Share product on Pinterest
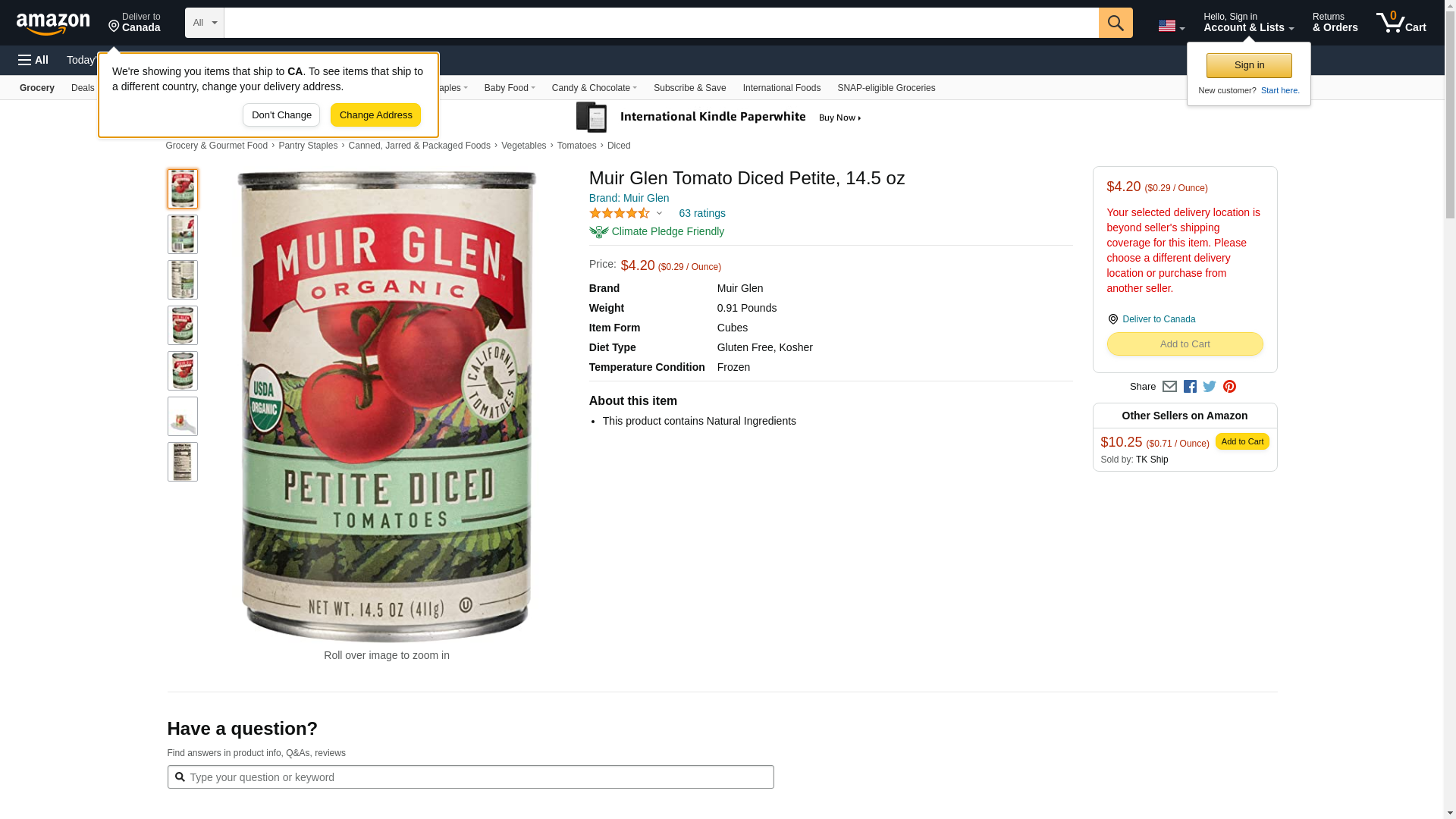This screenshot has width=1456, height=819. click(1229, 387)
